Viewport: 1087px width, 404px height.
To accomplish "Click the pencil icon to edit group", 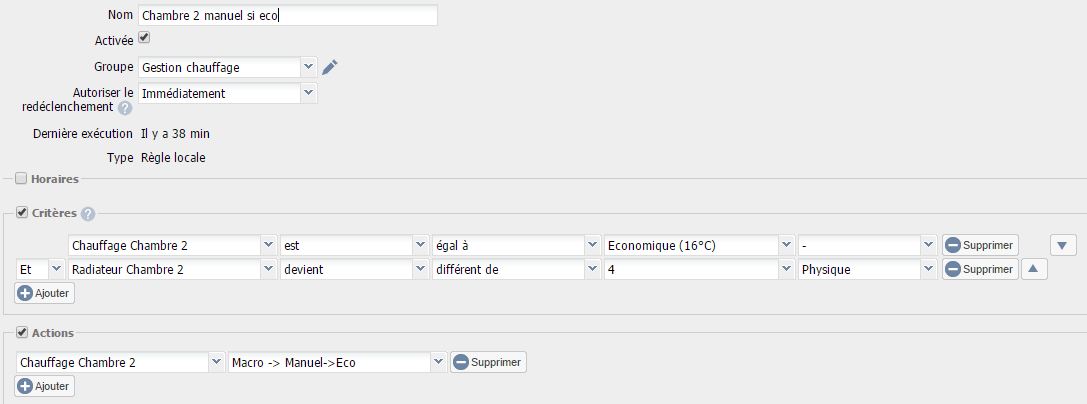I will (x=330, y=67).
